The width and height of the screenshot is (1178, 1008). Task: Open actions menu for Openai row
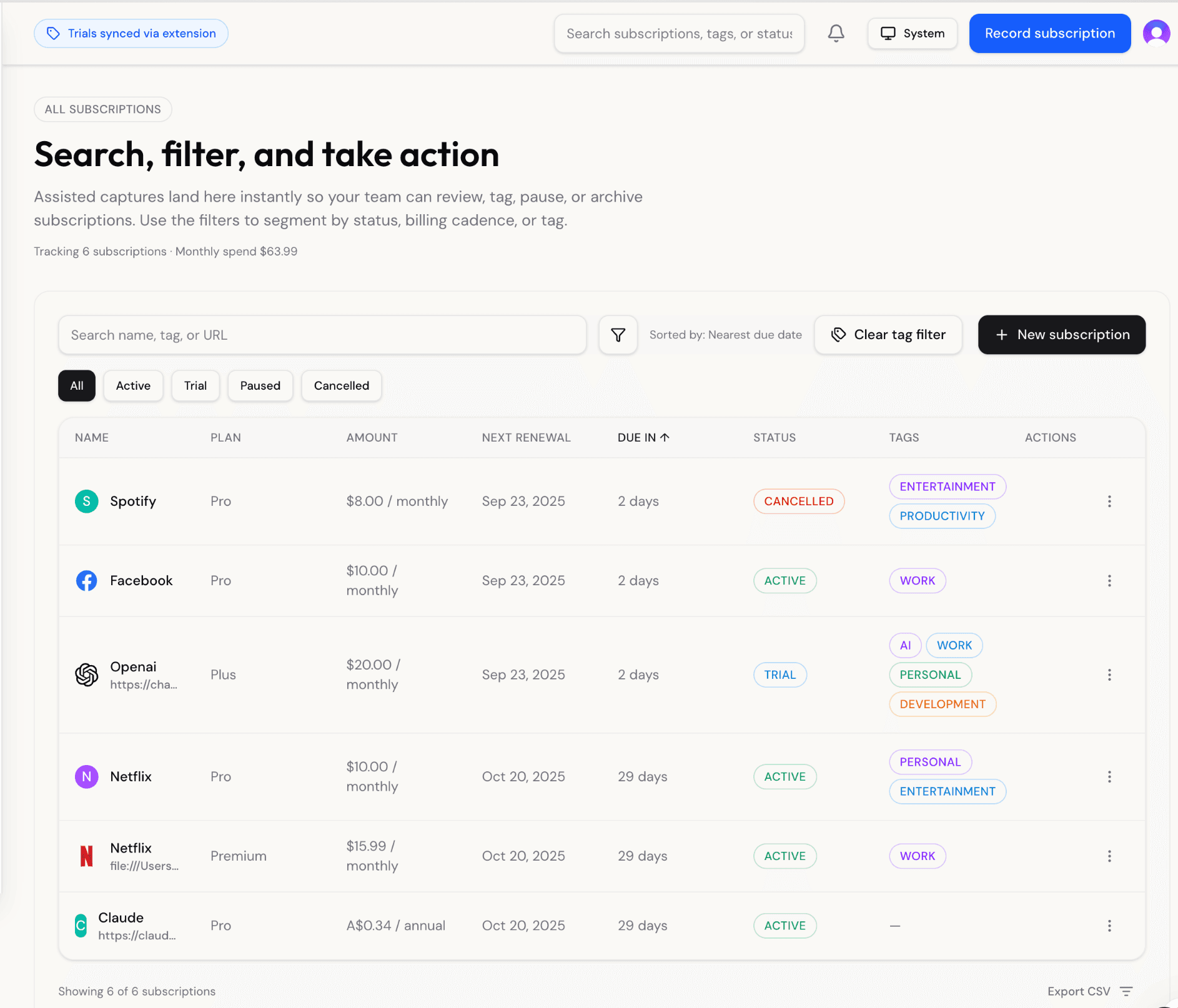point(1109,674)
